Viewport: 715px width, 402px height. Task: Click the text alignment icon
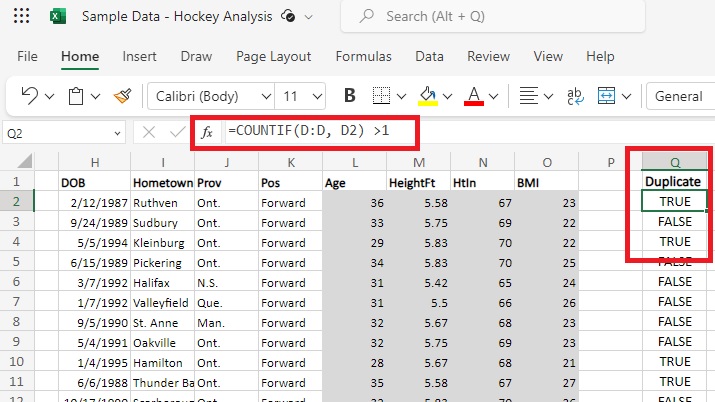click(528, 96)
